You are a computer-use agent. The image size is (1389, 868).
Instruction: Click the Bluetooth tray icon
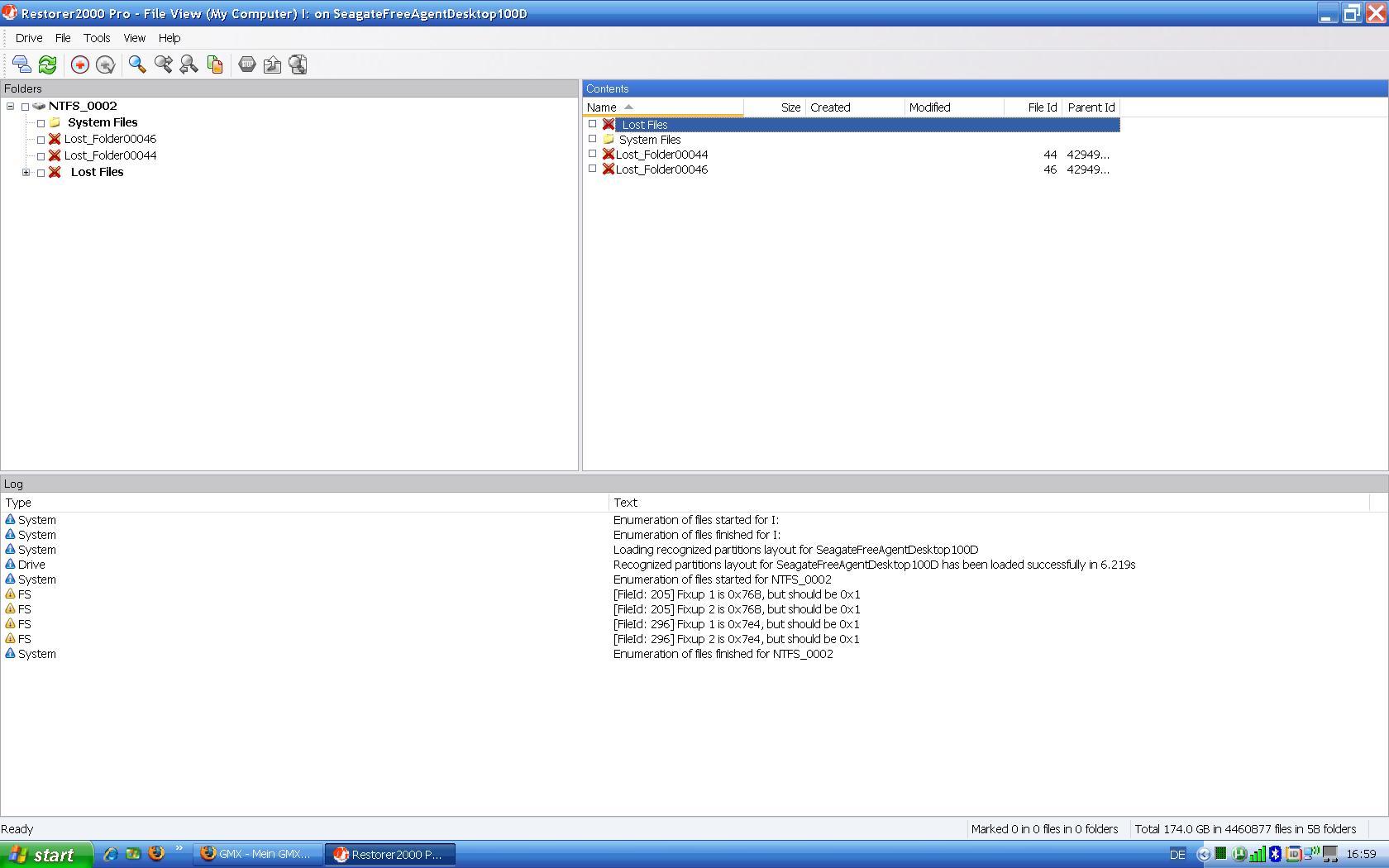1275,854
